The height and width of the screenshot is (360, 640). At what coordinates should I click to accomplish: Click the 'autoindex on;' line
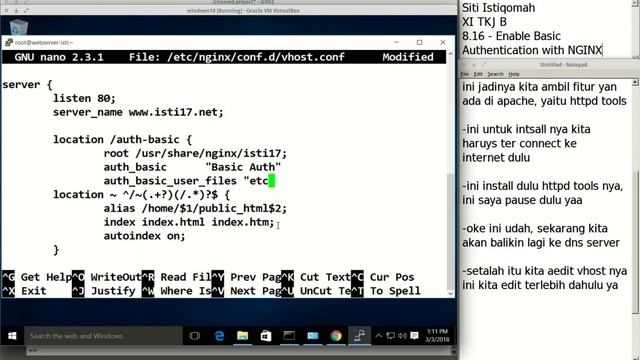coord(144,236)
